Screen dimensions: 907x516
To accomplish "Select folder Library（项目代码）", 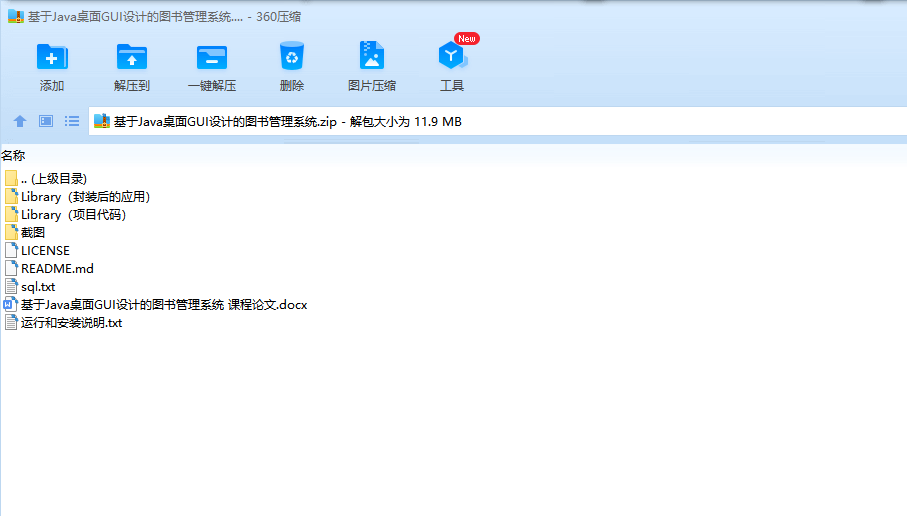I will pyautogui.click(x=65, y=215).
